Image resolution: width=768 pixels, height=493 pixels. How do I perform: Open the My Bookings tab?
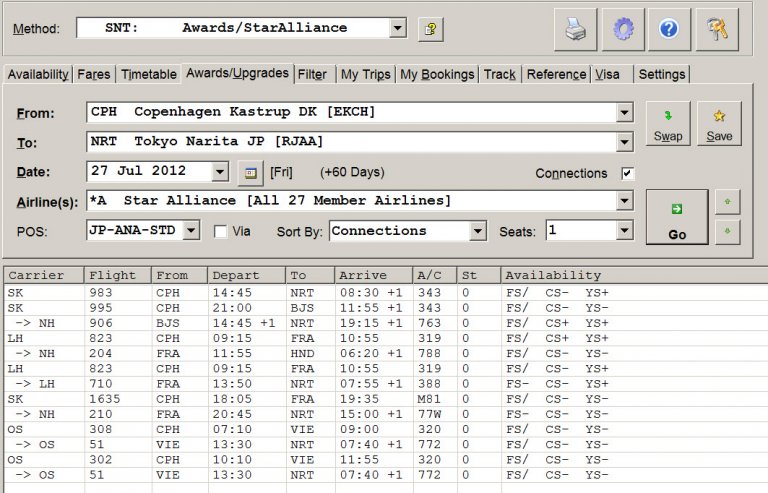[x=437, y=75]
